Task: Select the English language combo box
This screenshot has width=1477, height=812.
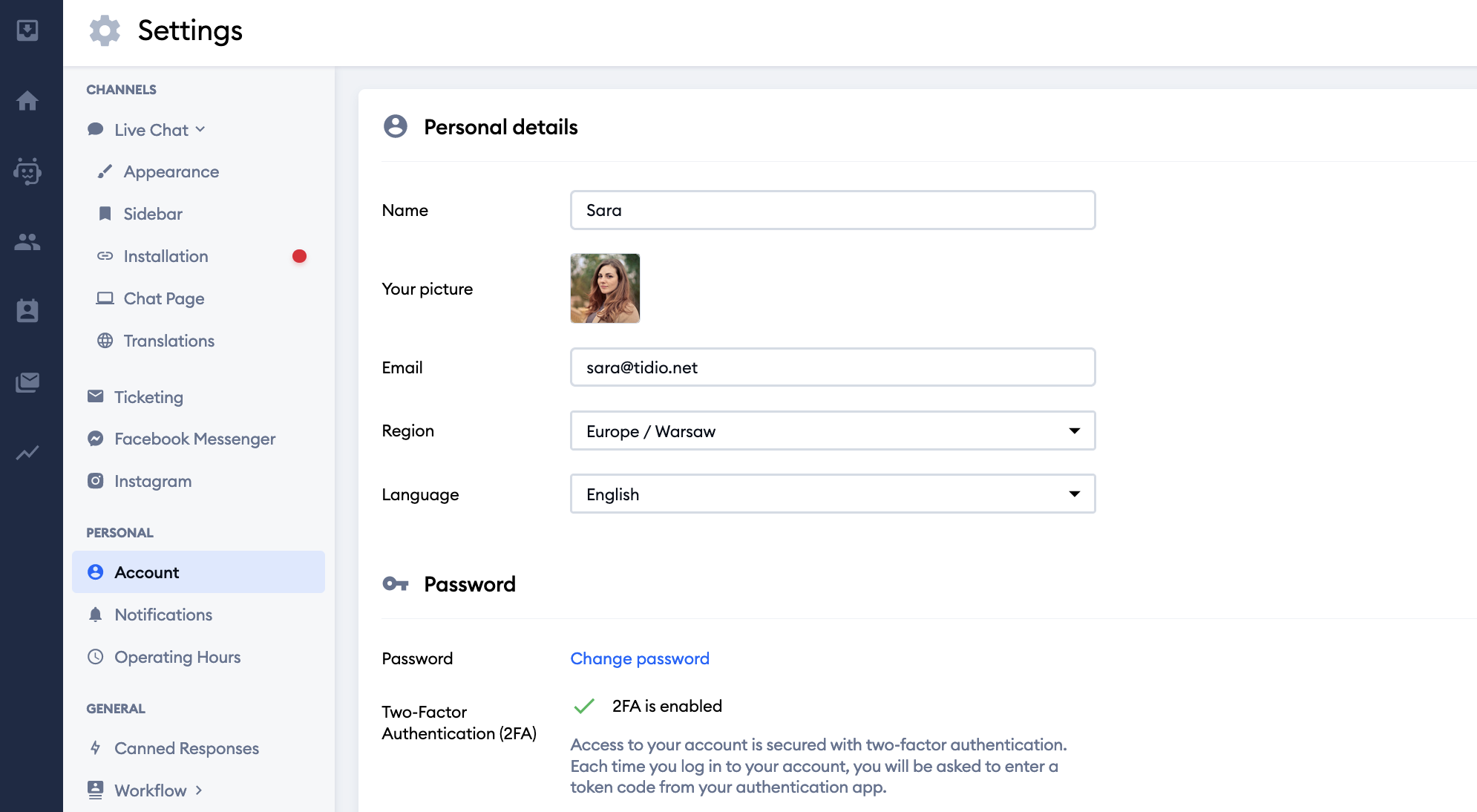Action: [833, 494]
